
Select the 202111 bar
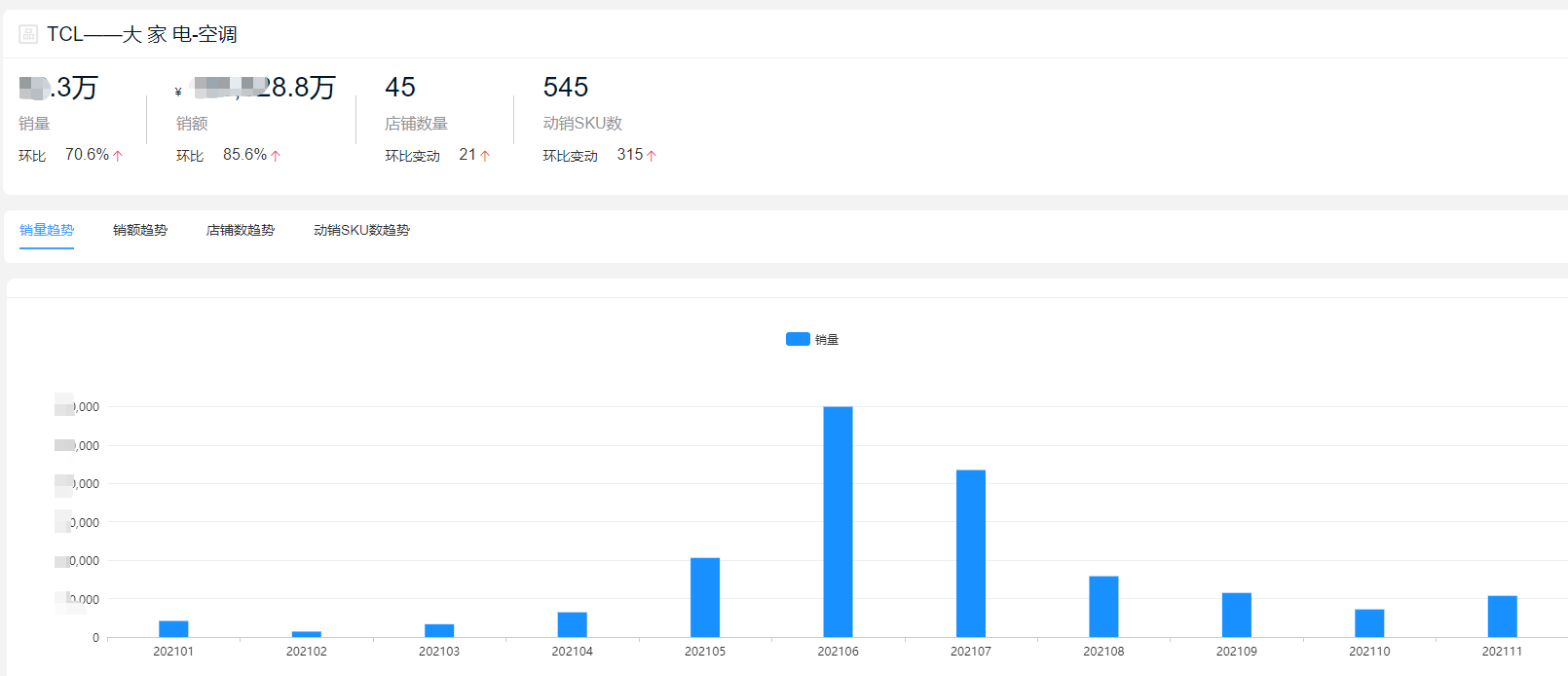(x=1502, y=616)
